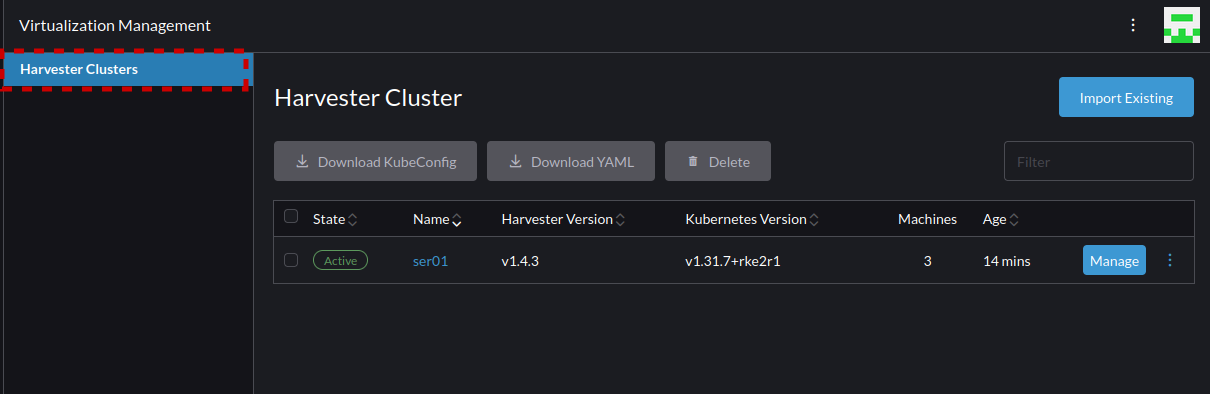This screenshot has height=394, width=1210.
Task: Open the ser01 row actions menu
Action: pyautogui.click(x=1170, y=260)
